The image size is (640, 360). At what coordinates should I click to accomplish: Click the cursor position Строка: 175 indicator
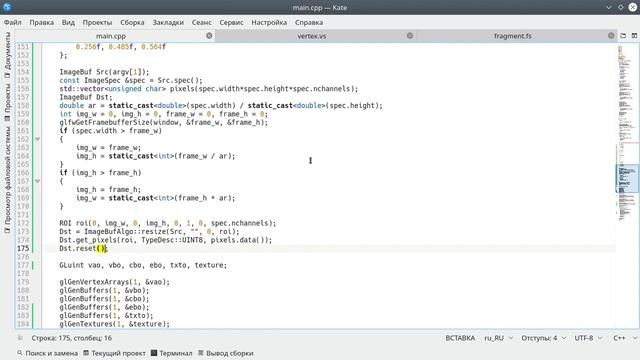coord(71,338)
